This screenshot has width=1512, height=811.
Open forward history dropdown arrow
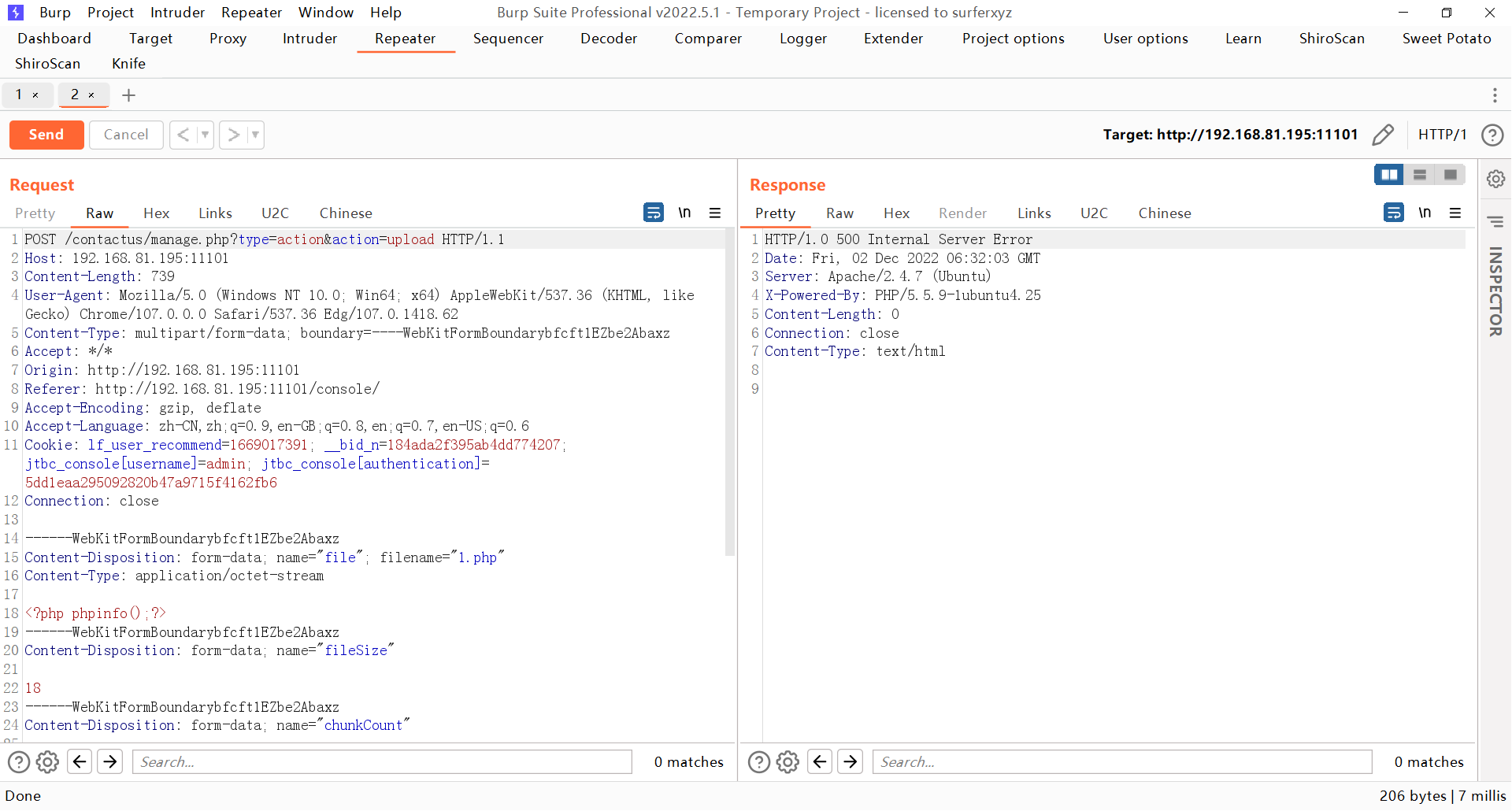pyautogui.click(x=255, y=135)
